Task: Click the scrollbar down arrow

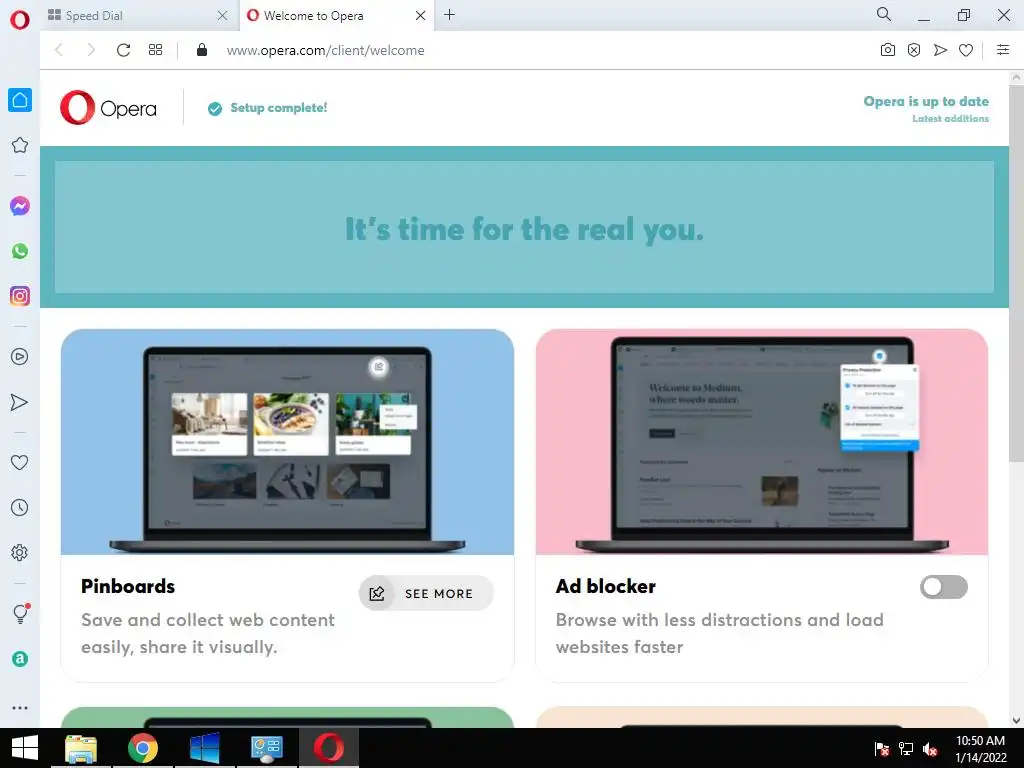Action: click(1016, 720)
